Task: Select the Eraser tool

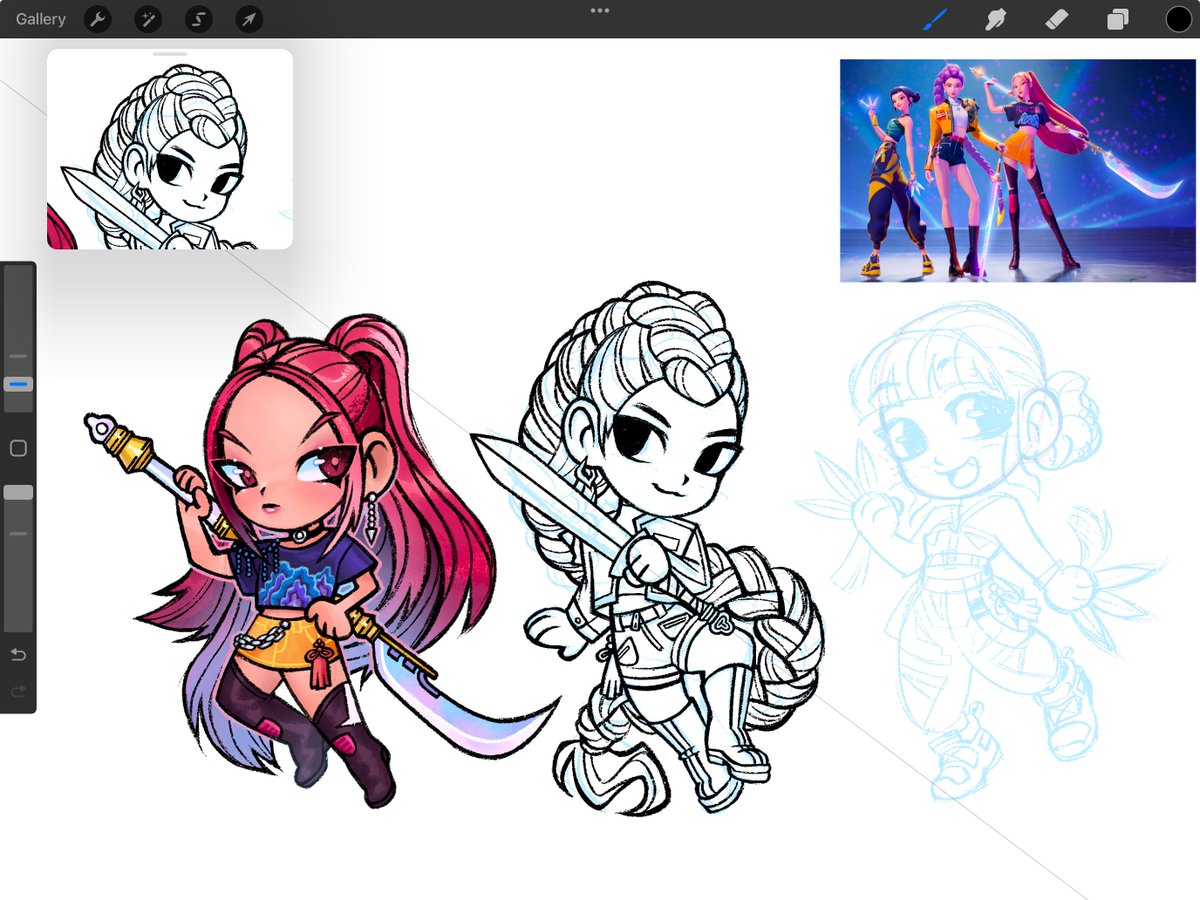Action: 1056,19
